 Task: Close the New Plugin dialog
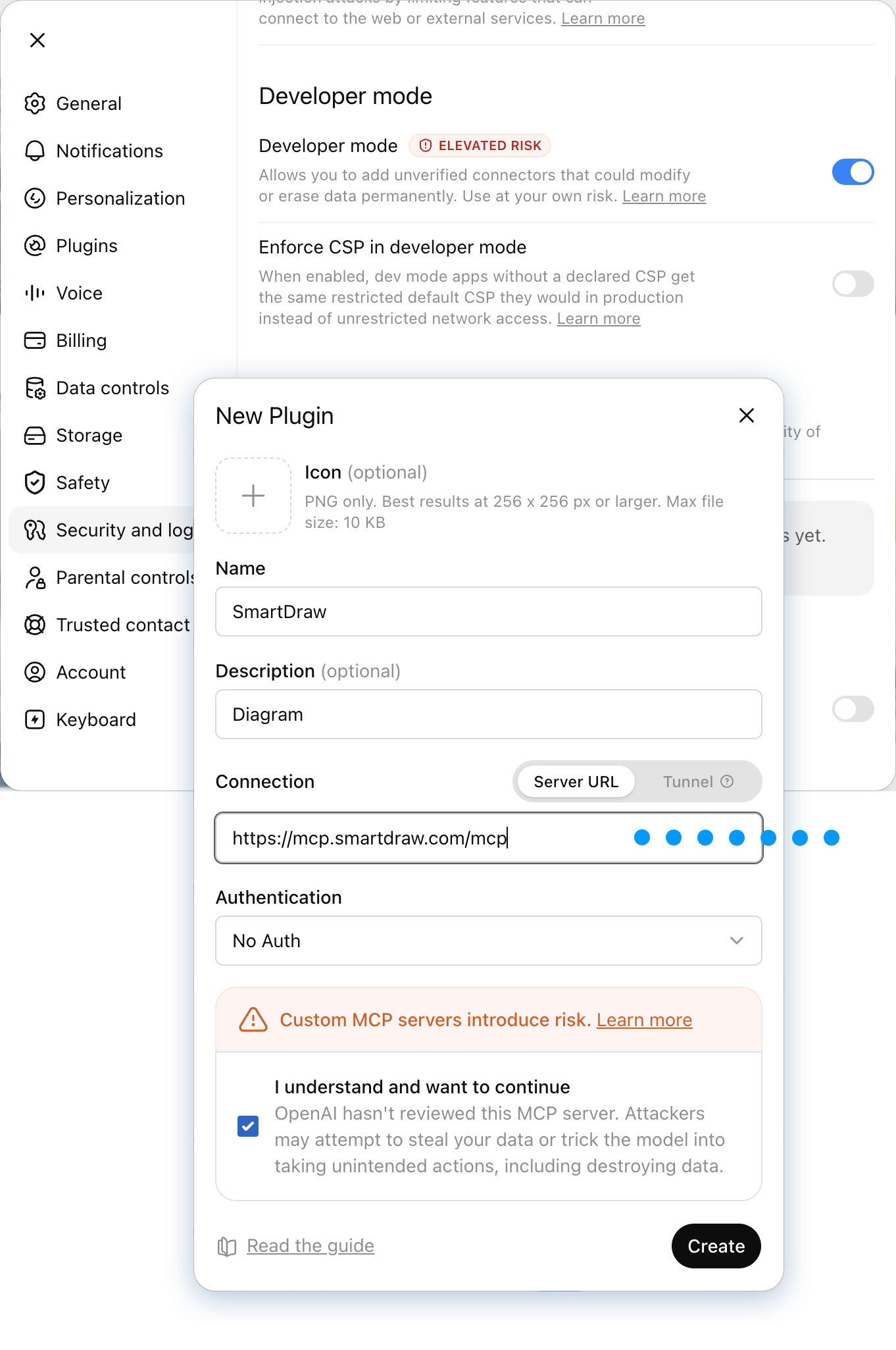pyautogui.click(x=746, y=415)
